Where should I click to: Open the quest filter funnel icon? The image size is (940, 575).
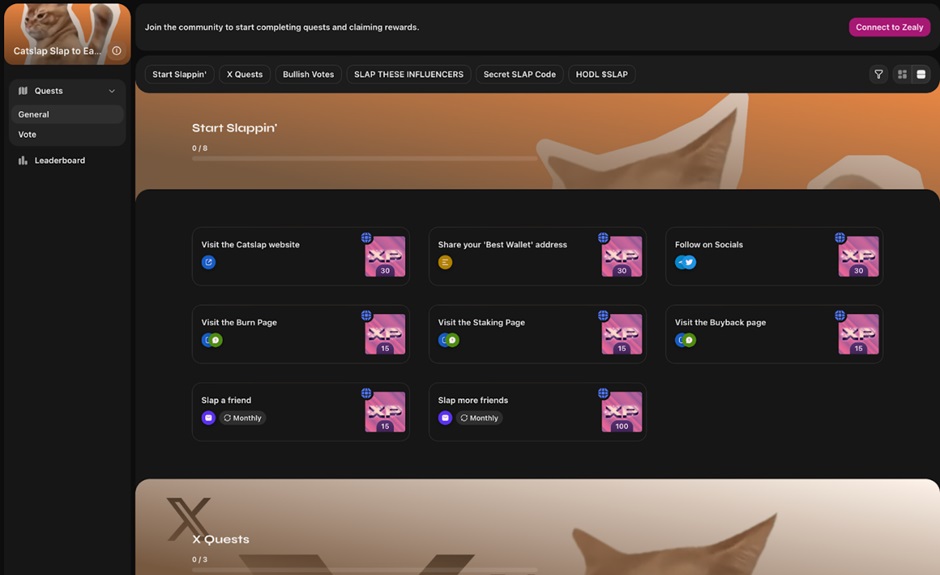coord(878,74)
